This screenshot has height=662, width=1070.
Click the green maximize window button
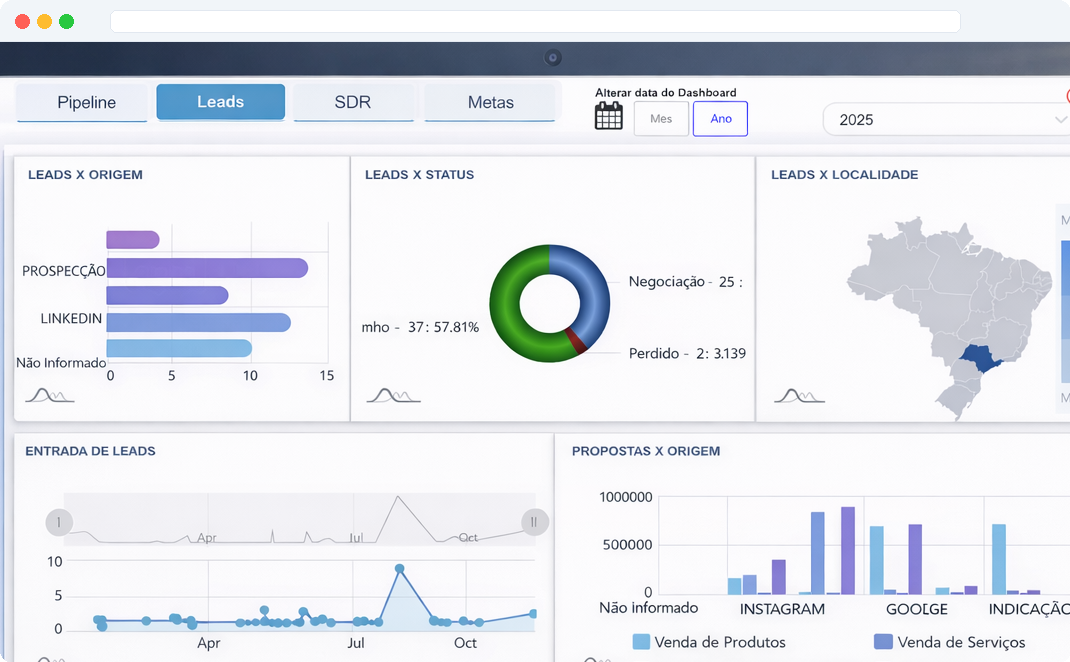point(66,21)
